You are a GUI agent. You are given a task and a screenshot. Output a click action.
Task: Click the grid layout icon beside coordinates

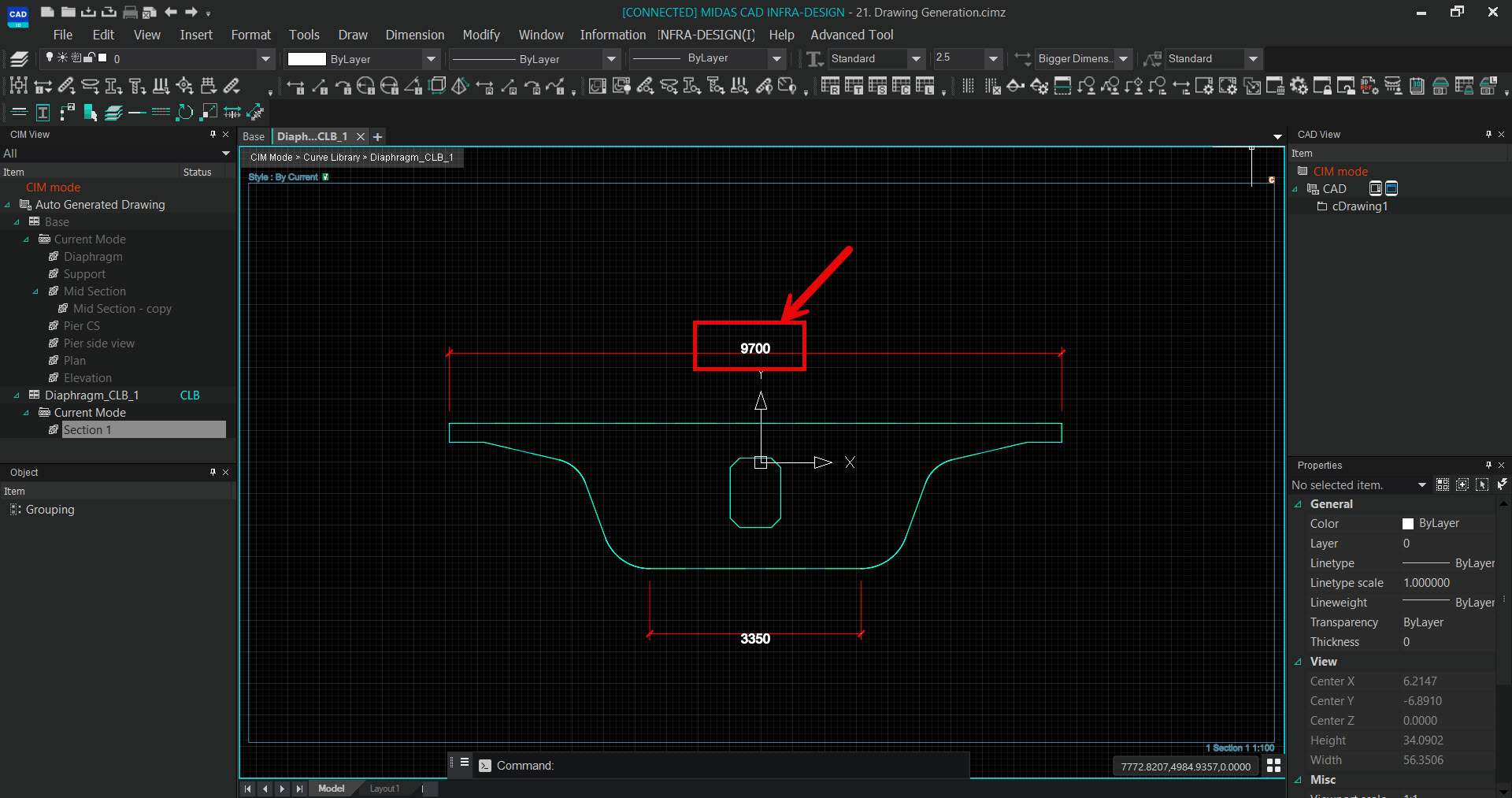coord(1273,766)
